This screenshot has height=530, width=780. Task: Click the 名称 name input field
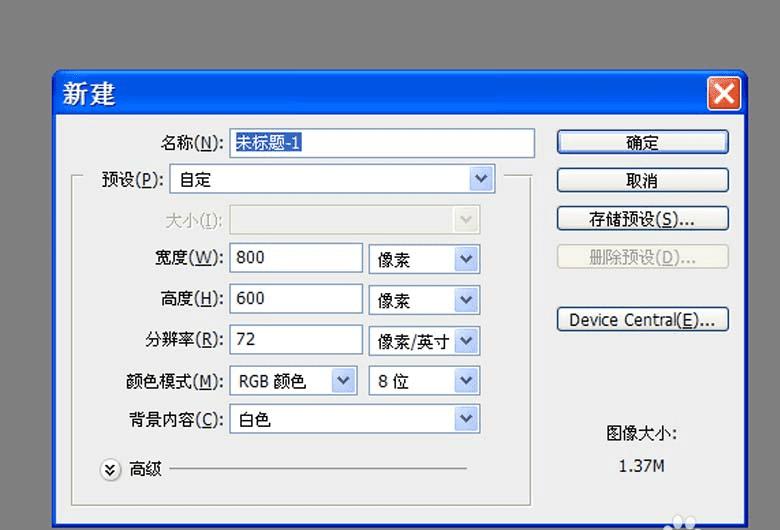(382, 143)
